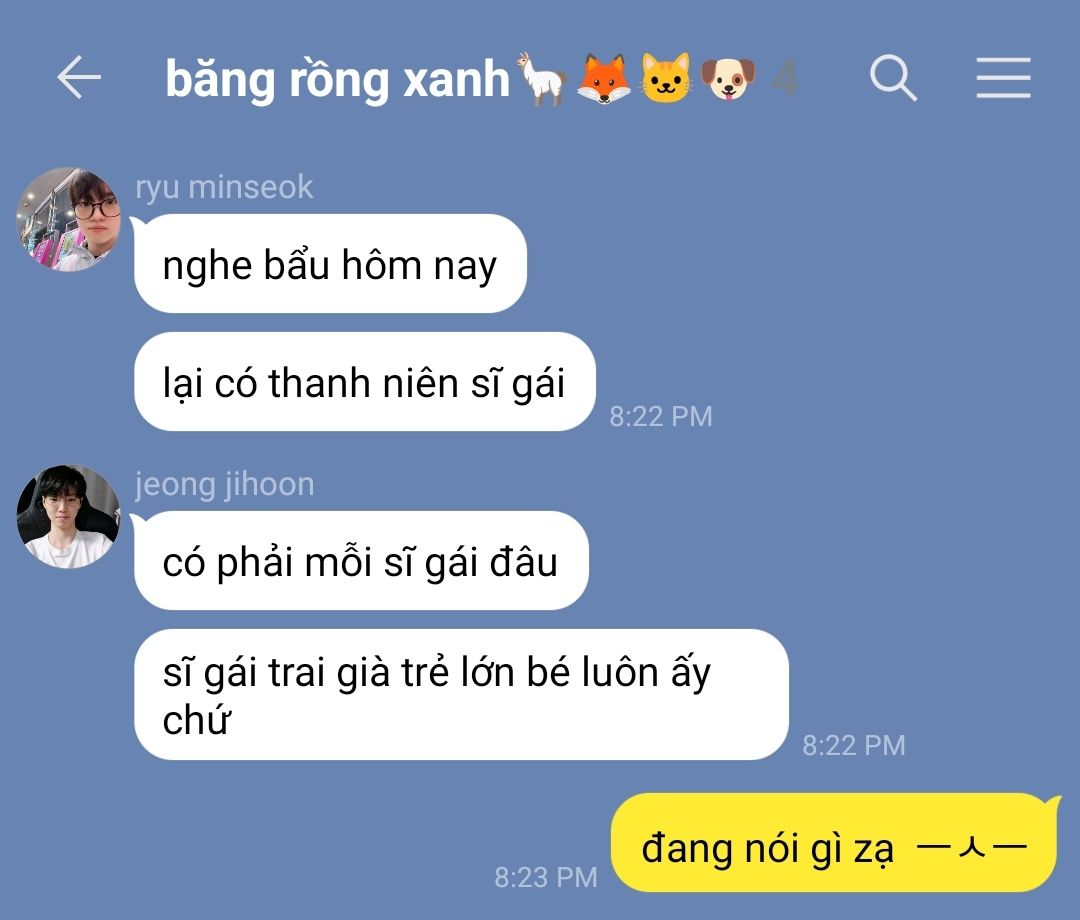Image resolution: width=1080 pixels, height=920 pixels.
Task: Tap the sender name ryu minseok
Action: coord(224,187)
